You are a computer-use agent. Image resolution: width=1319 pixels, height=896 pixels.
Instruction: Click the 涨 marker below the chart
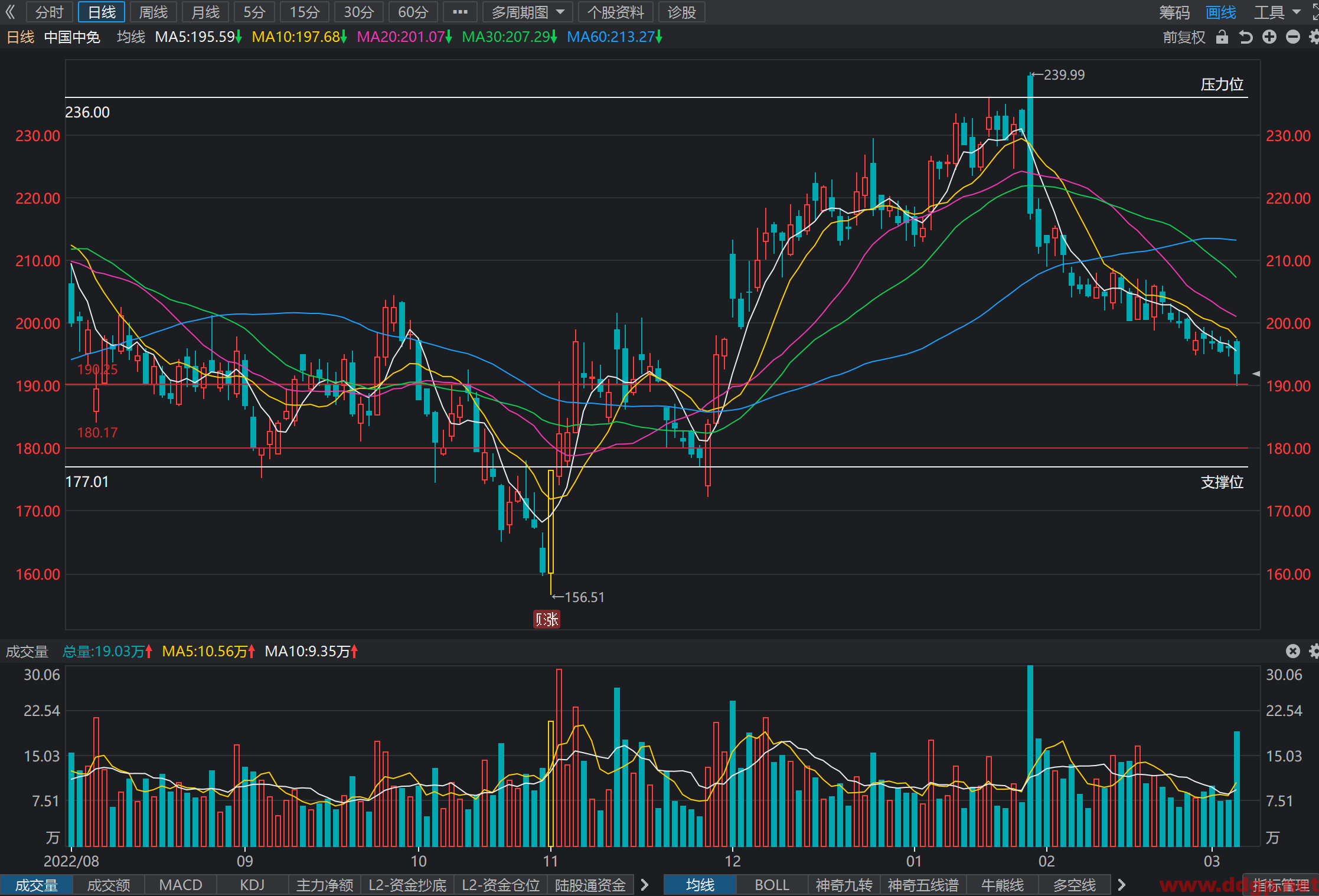pyautogui.click(x=547, y=619)
